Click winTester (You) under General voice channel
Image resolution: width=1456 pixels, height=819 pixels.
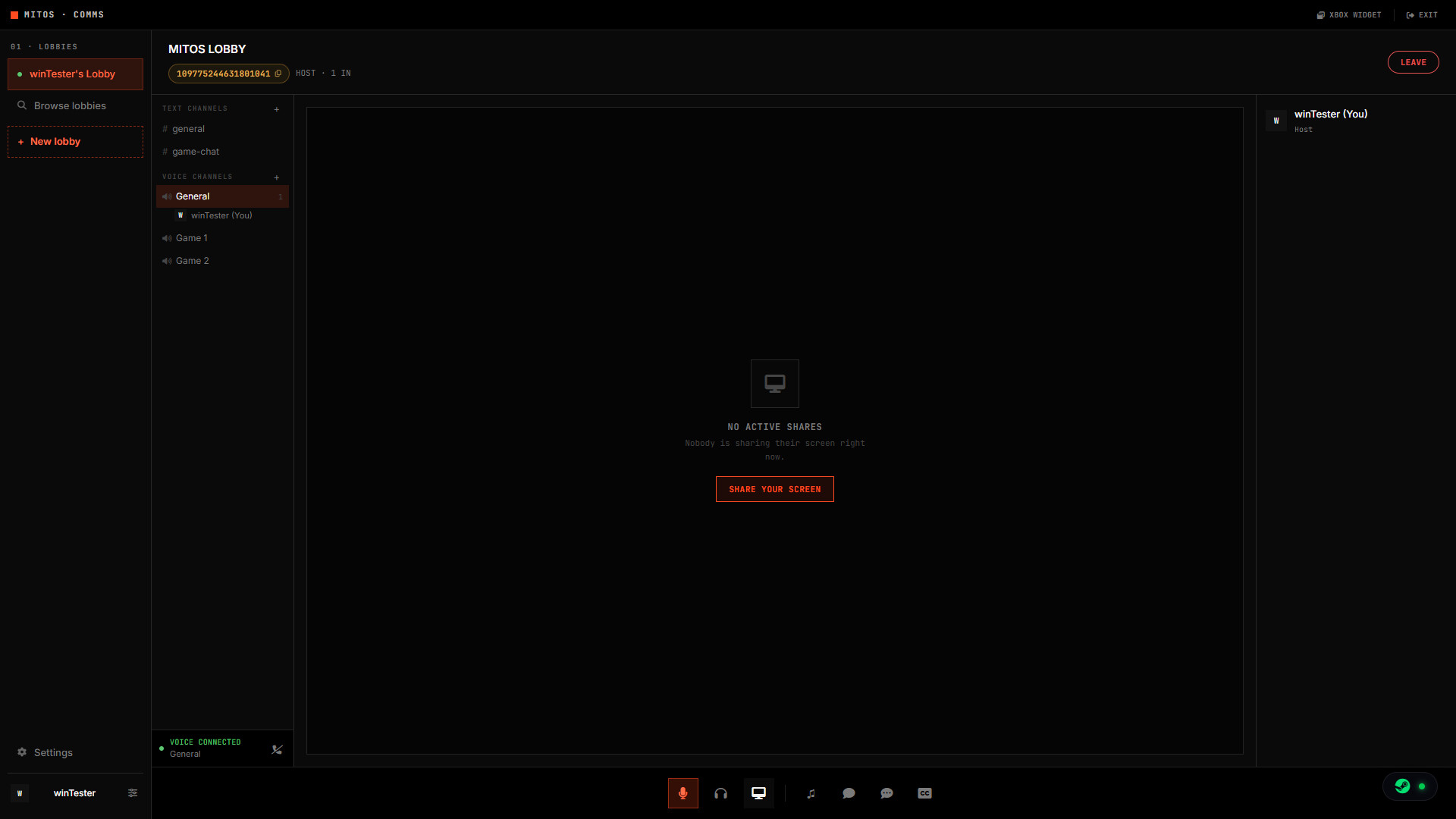pyautogui.click(x=221, y=215)
